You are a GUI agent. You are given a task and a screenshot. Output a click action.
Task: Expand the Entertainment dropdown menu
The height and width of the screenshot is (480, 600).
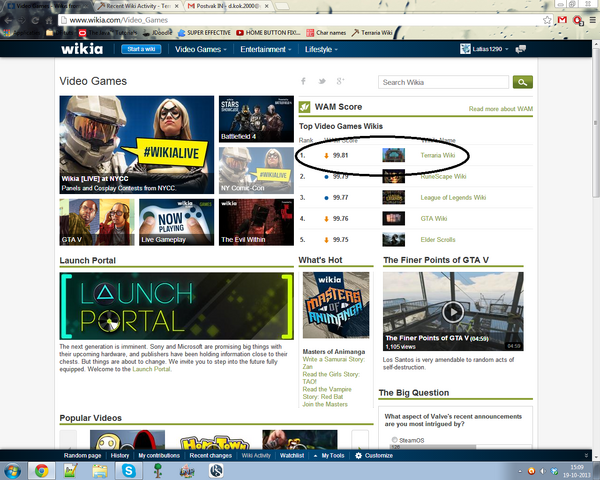pyautogui.click(x=266, y=49)
